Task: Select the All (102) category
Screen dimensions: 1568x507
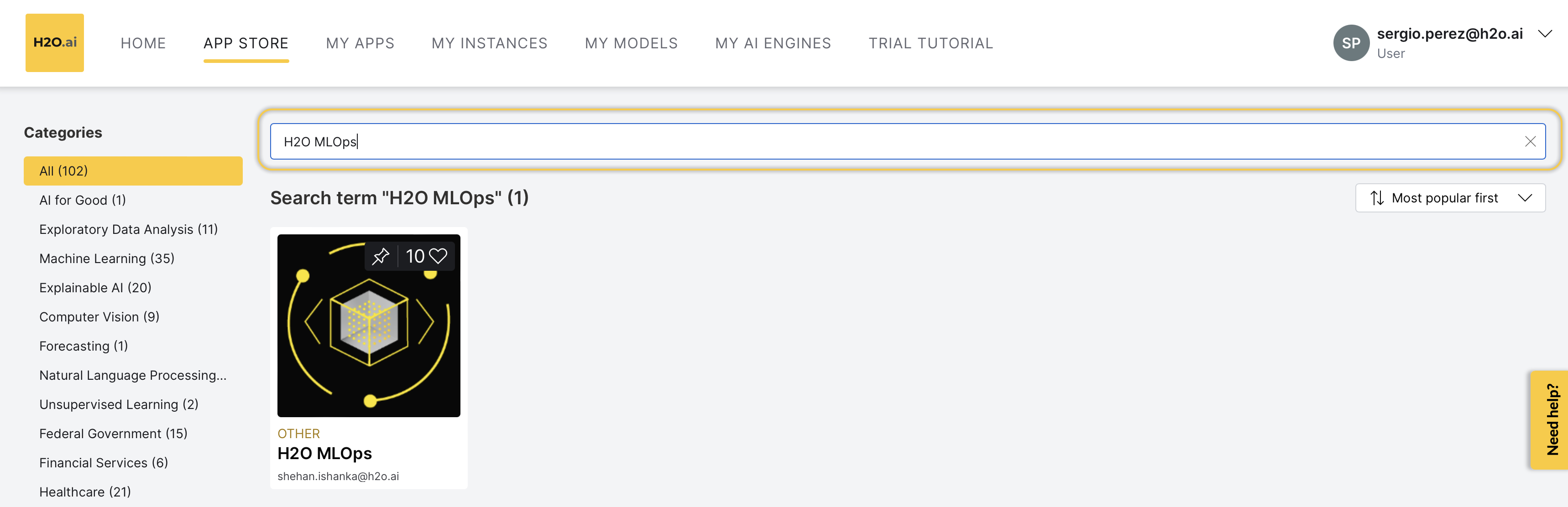Action: [133, 171]
